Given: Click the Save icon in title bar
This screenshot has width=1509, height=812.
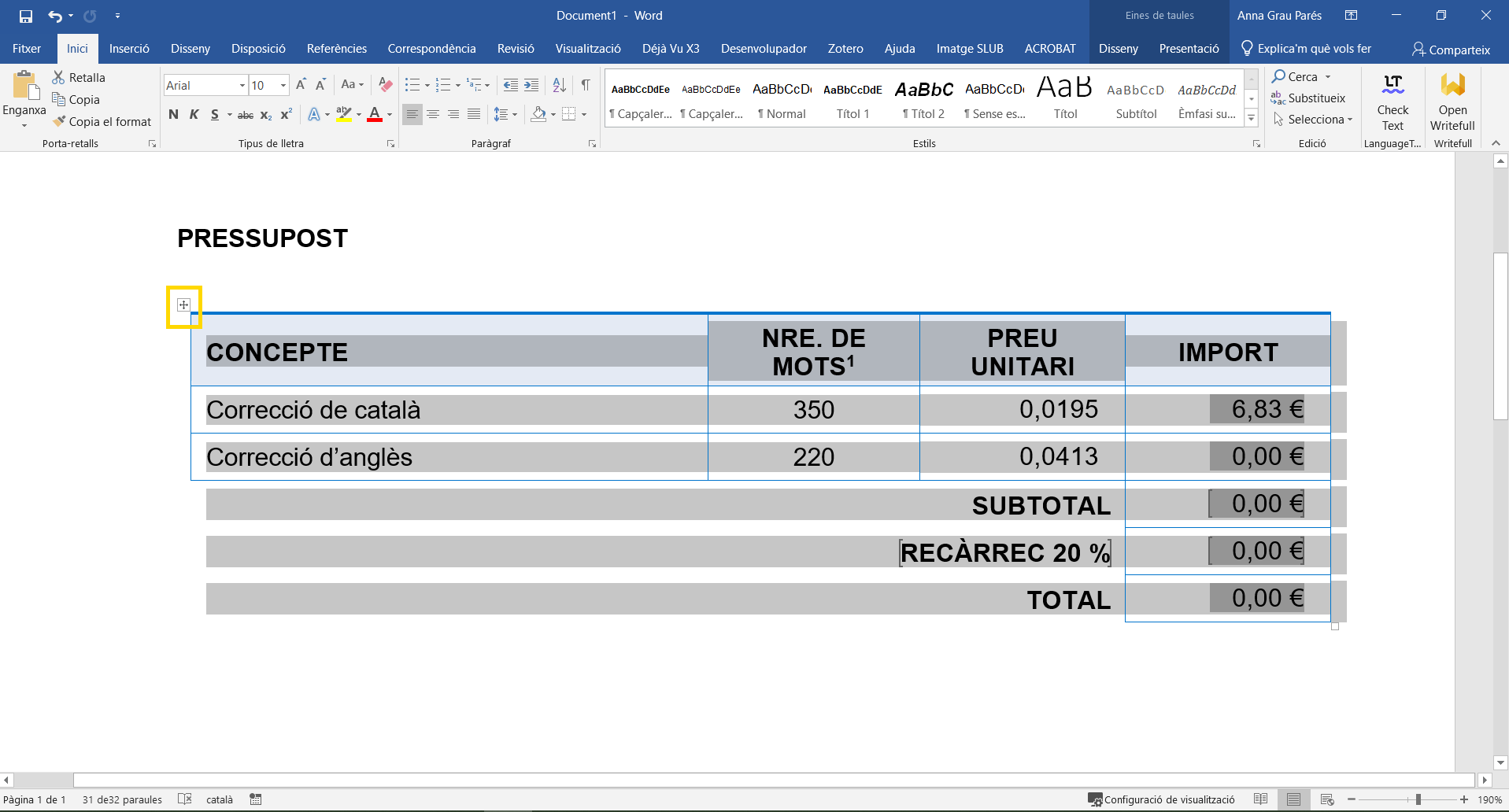Looking at the screenshot, I should [x=26, y=16].
